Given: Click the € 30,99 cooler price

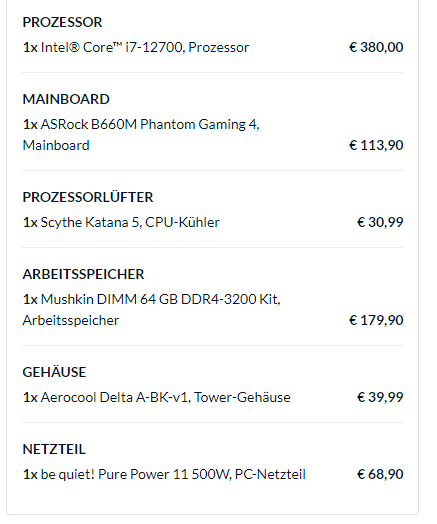Looking at the screenshot, I should 380,222.
